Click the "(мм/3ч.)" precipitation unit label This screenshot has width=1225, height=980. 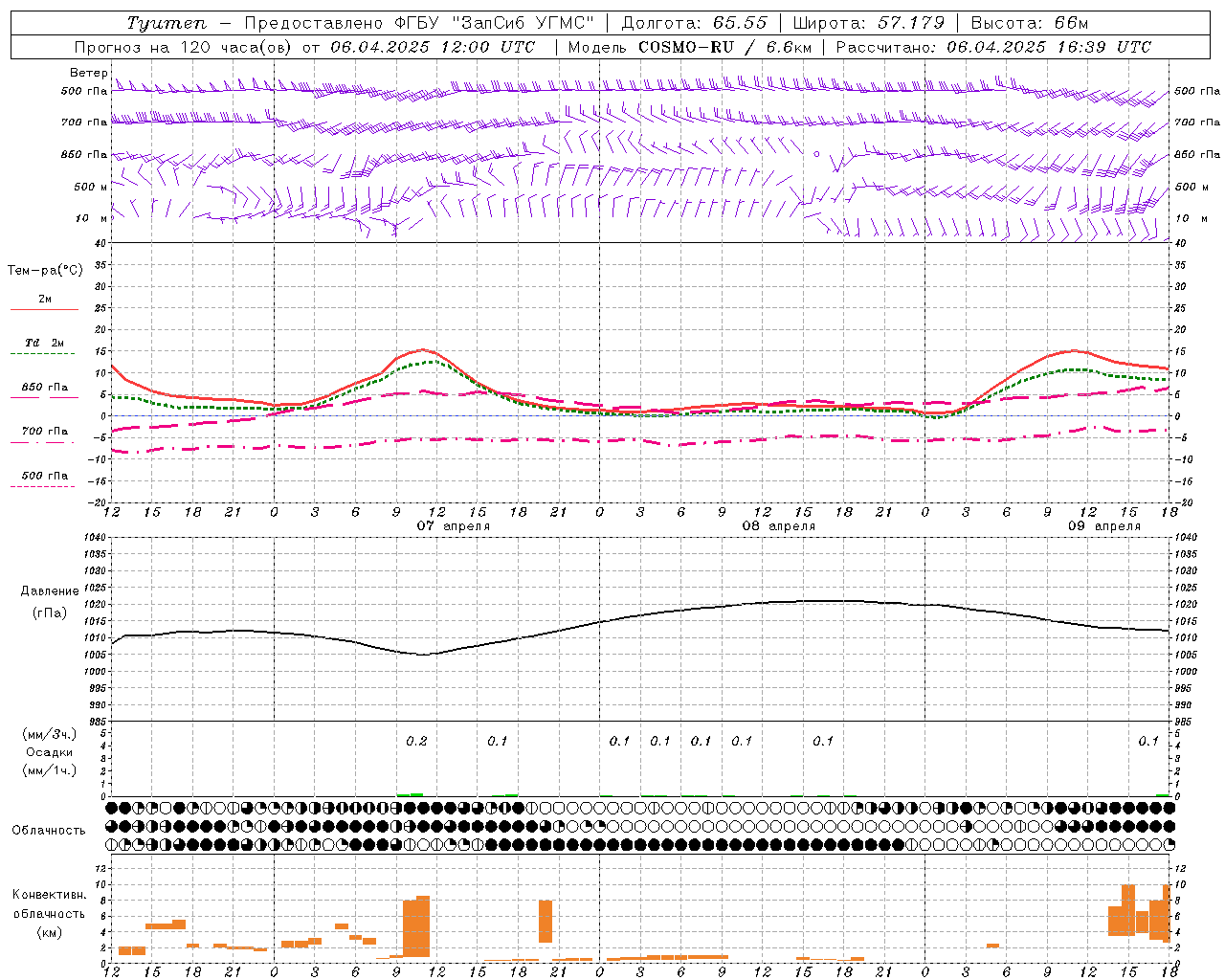50,734
